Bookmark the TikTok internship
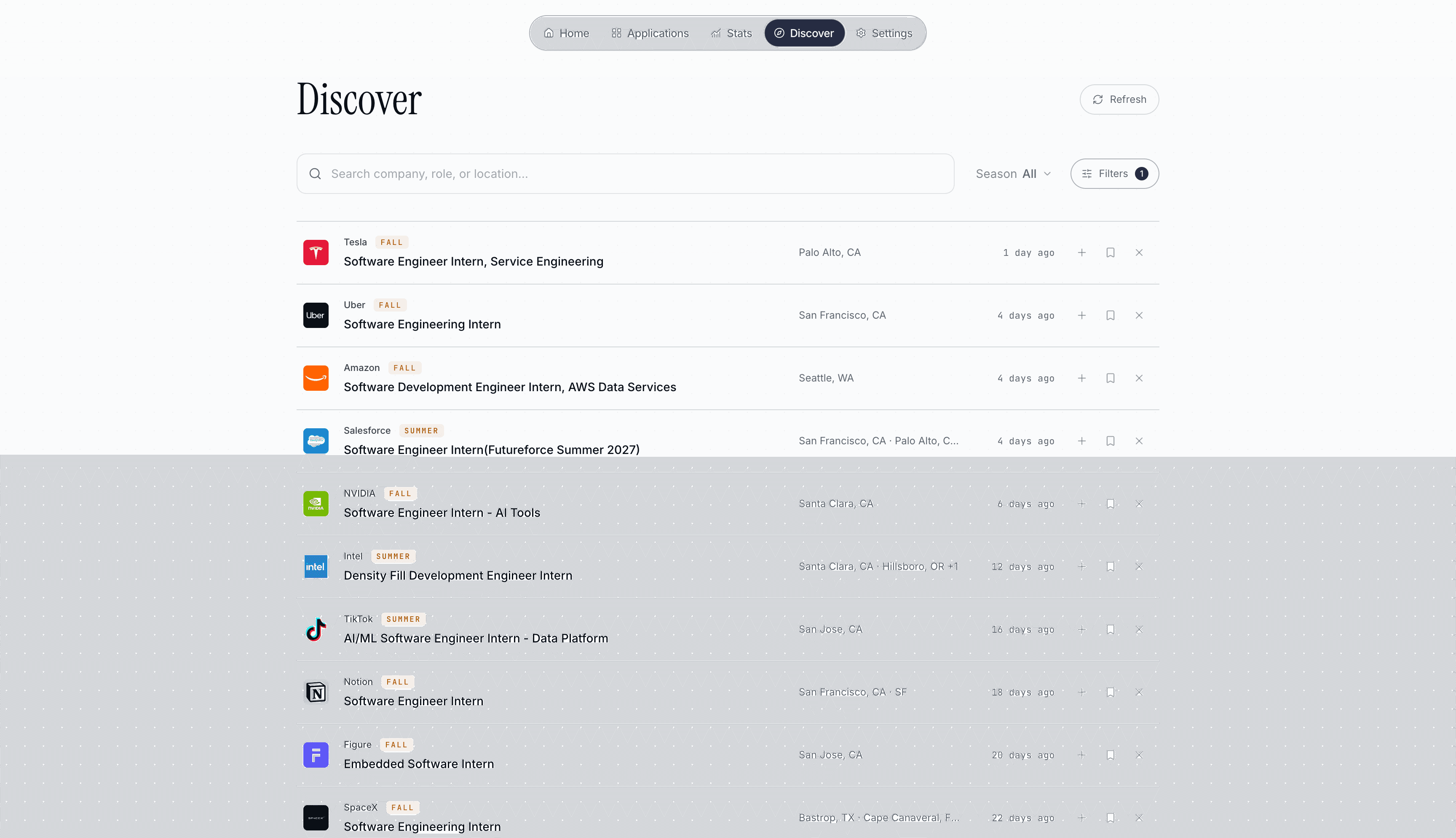The image size is (1456, 838). pos(1111,629)
